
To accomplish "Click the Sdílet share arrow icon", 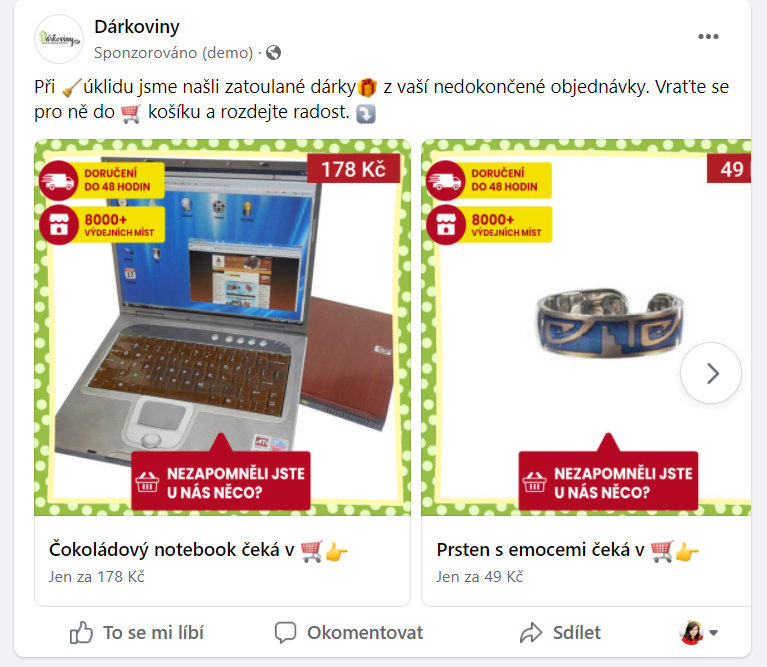I will (531, 632).
